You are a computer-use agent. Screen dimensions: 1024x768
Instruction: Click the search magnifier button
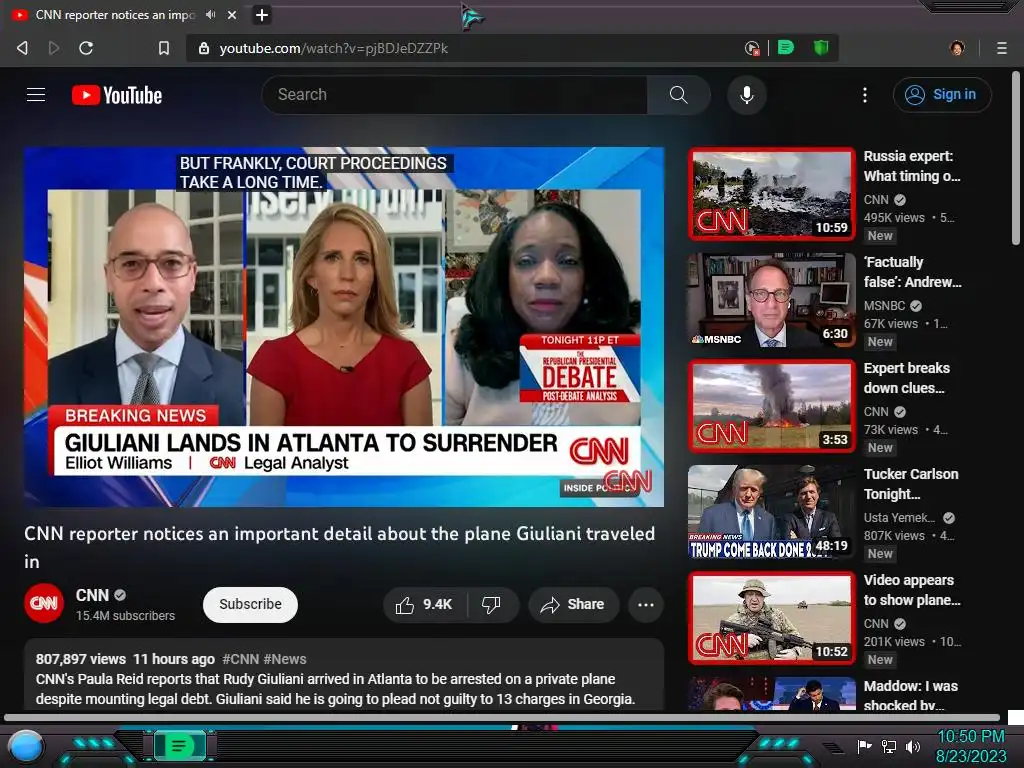pos(679,95)
